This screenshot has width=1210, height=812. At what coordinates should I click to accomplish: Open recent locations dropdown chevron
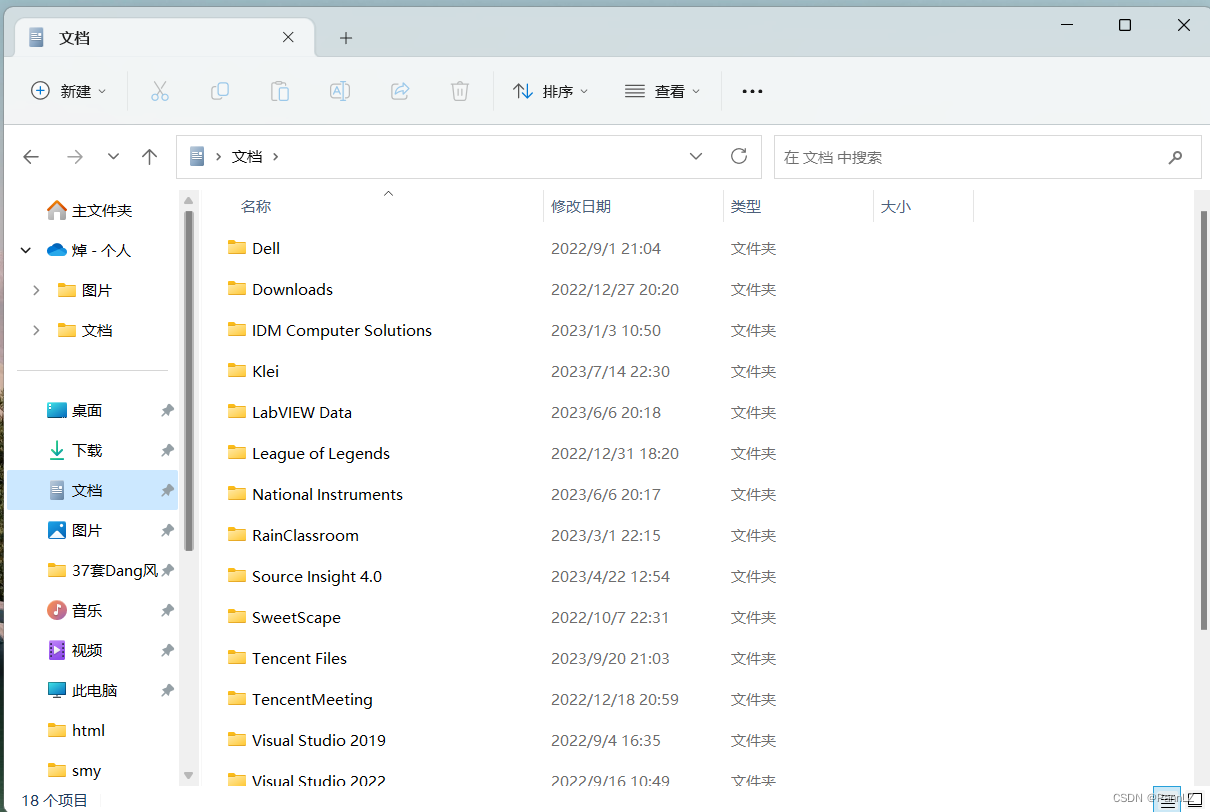113,157
